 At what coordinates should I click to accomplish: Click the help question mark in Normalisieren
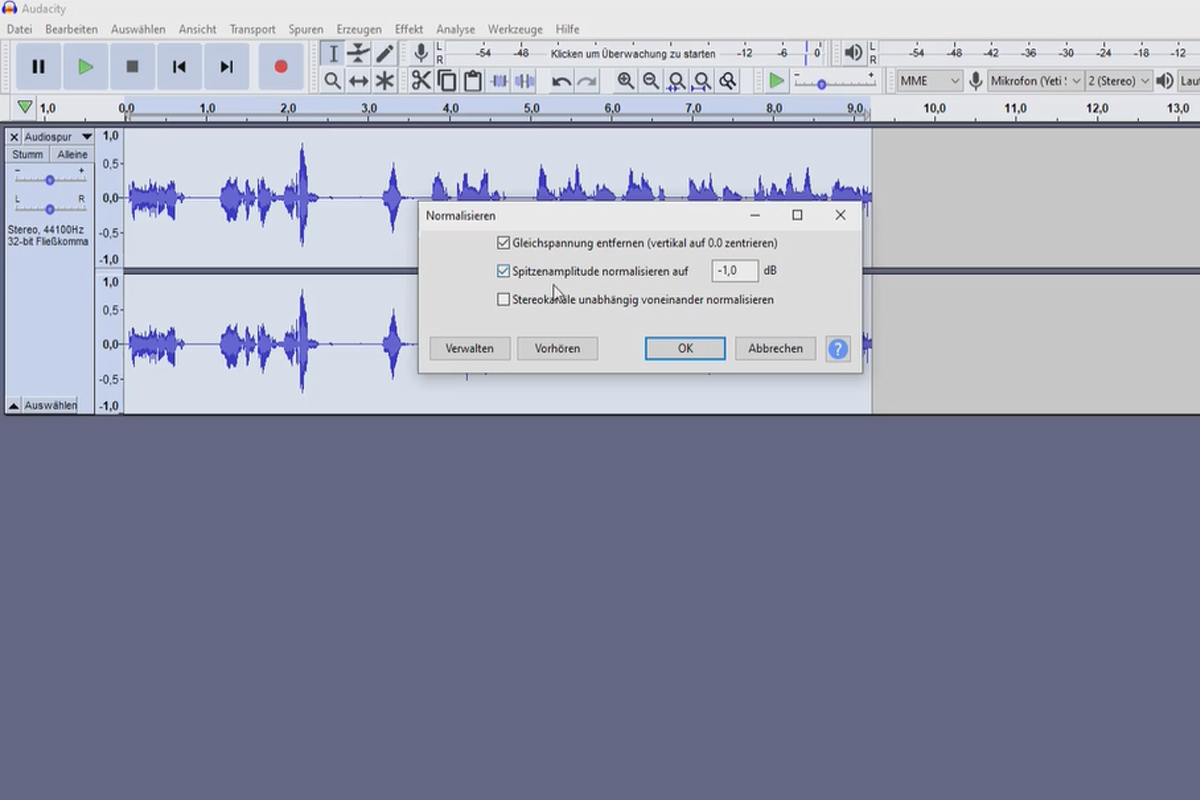pyautogui.click(x=838, y=349)
